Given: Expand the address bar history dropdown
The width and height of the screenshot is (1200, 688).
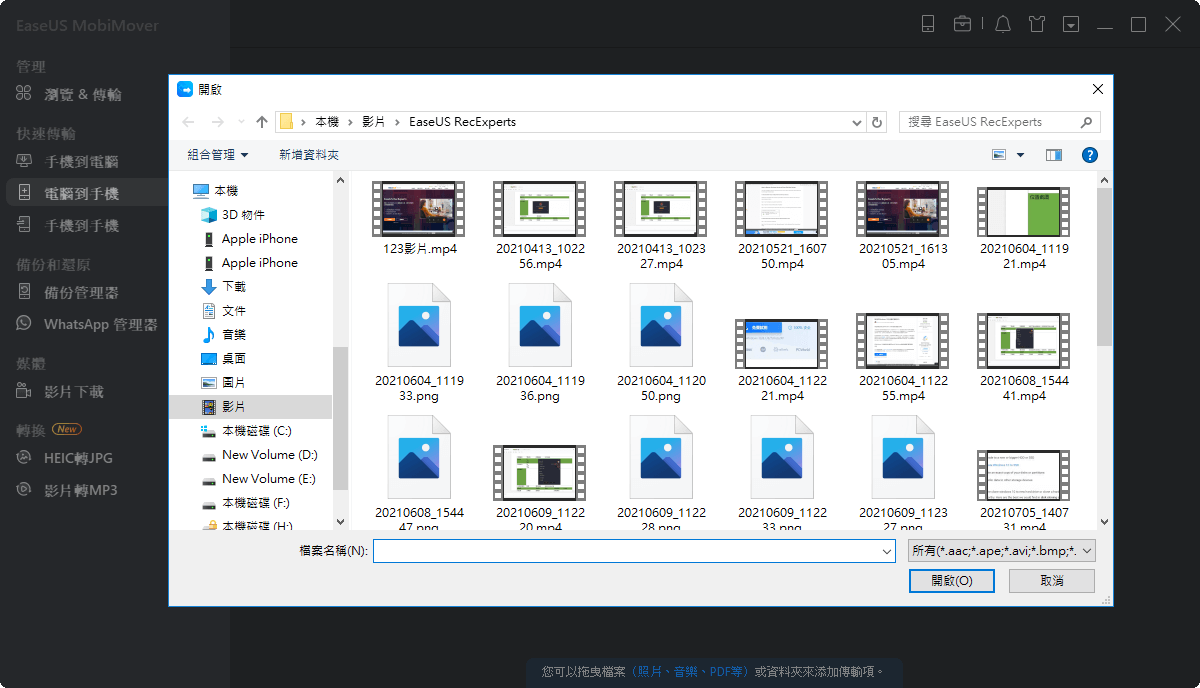Looking at the screenshot, I should 857,122.
